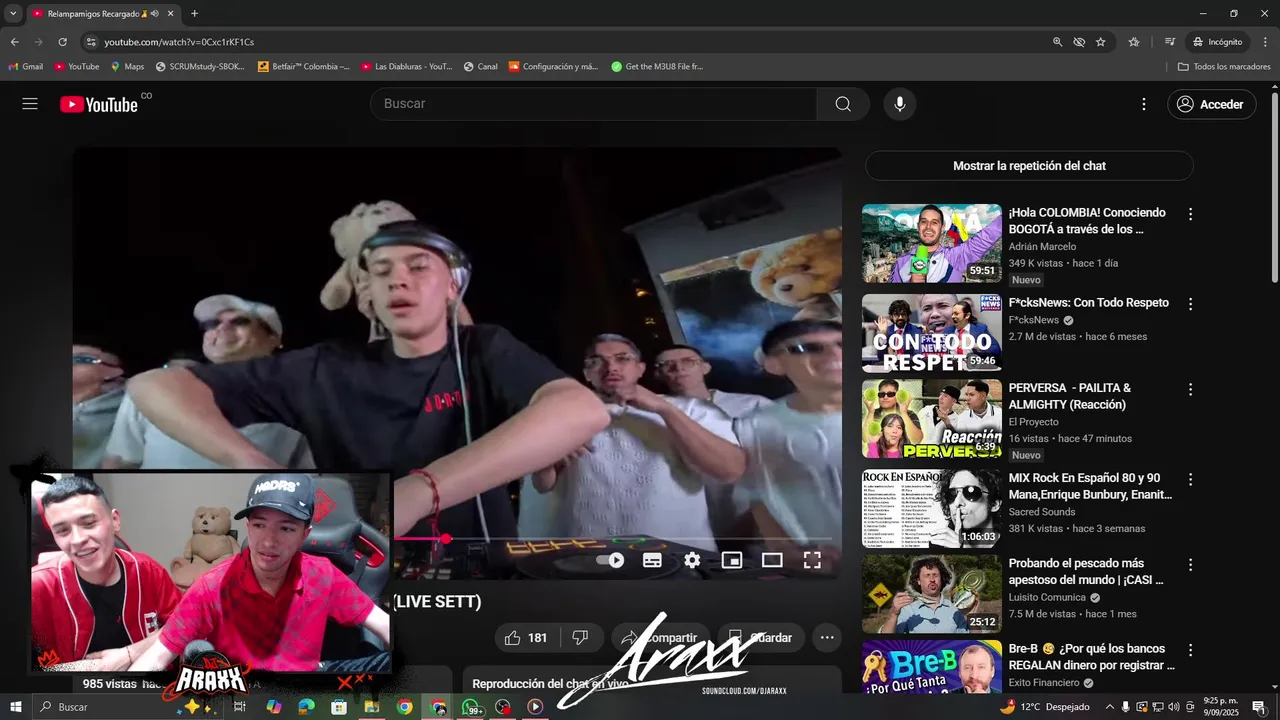
Task: Open options for the PERVERSA reaction video
Action: click(x=1190, y=389)
